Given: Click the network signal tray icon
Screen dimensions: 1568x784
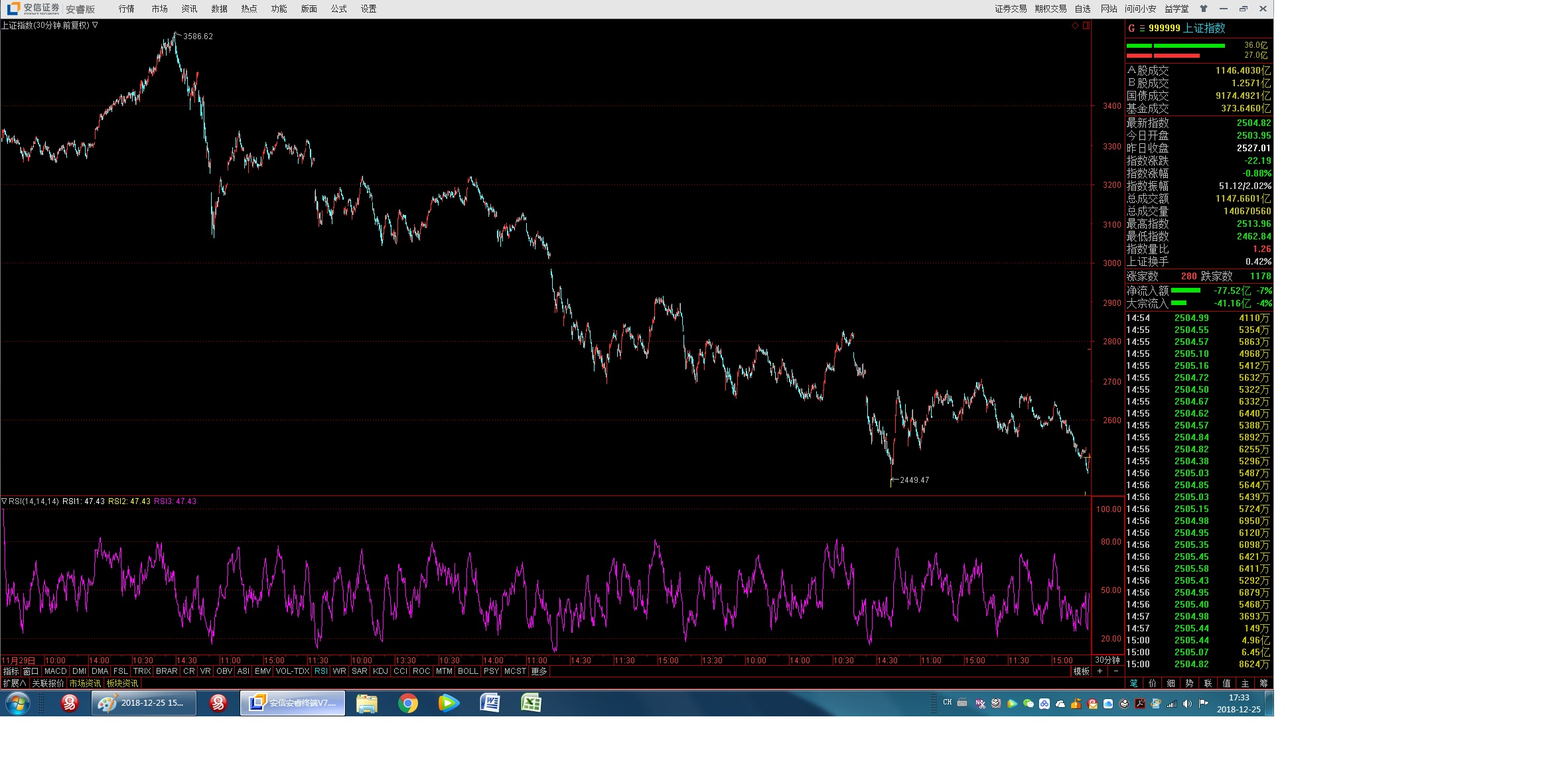Looking at the screenshot, I should pos(1171,704).
